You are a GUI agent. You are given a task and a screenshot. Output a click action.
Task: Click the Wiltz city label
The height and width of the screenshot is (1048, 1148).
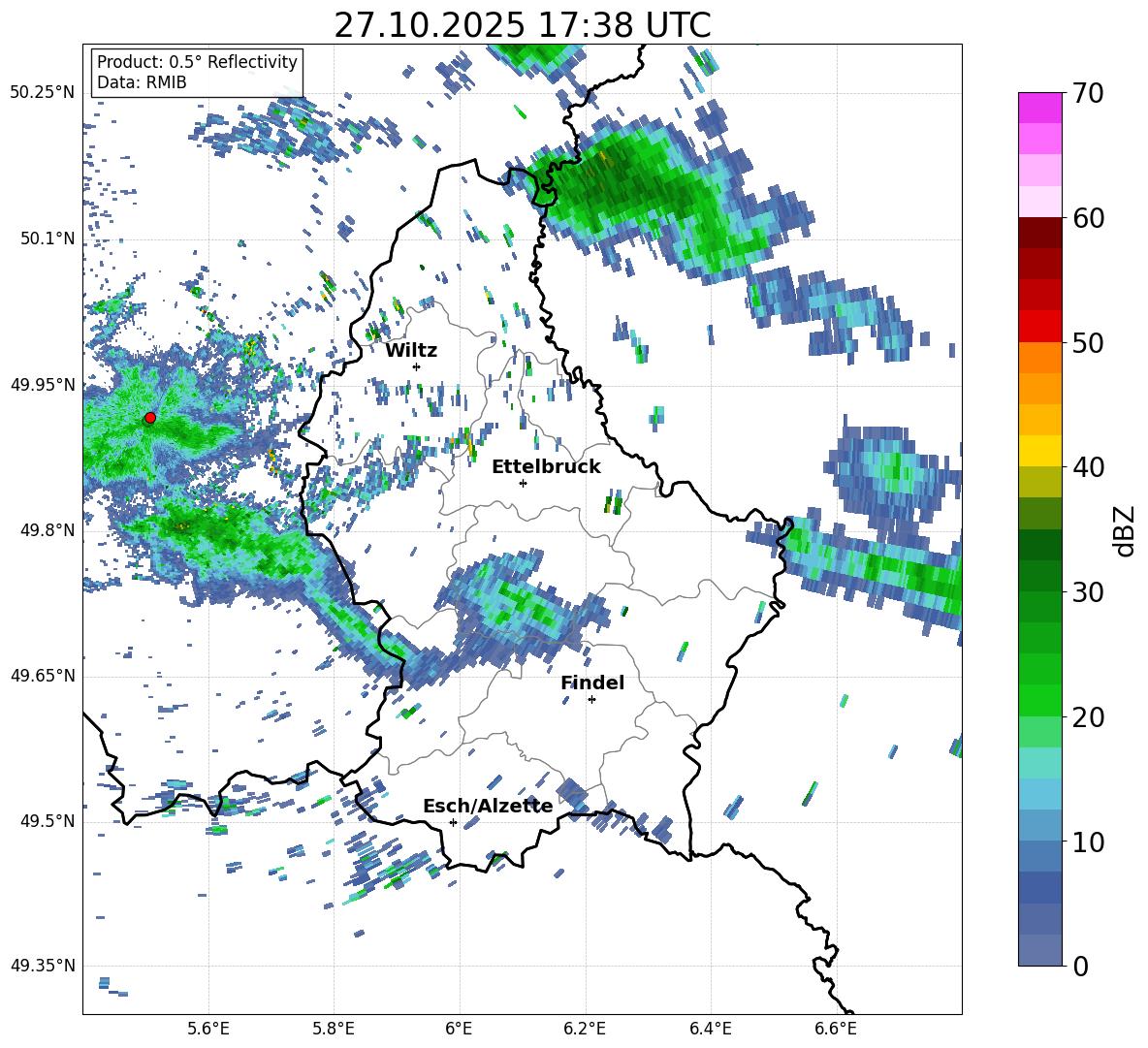(411, 351)
